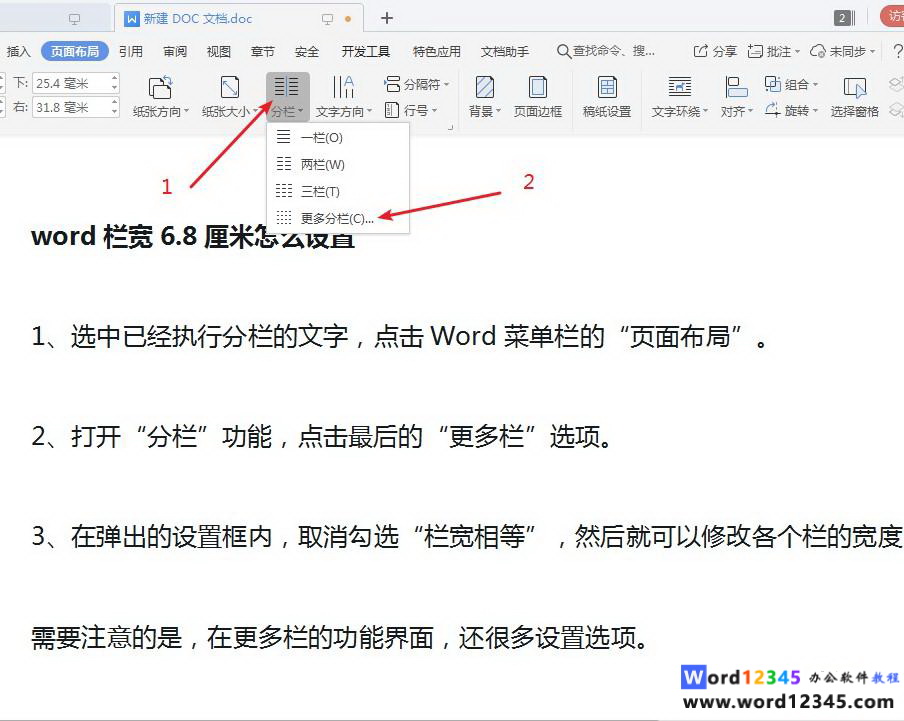Open a new document tab with plus
Image resolution: width=904 pixels, height=721 pixels.
click(x=387, y=18)
